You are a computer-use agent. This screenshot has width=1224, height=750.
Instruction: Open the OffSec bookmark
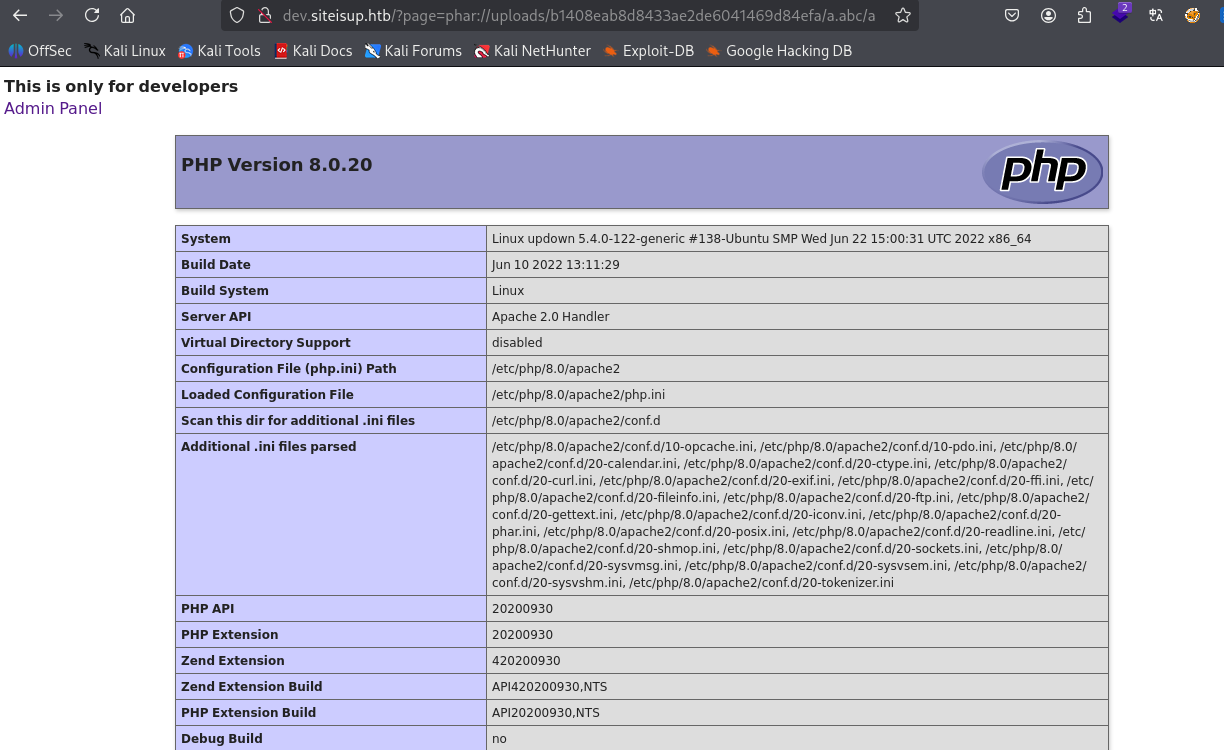pyautogui.click(x=40, y=51)
